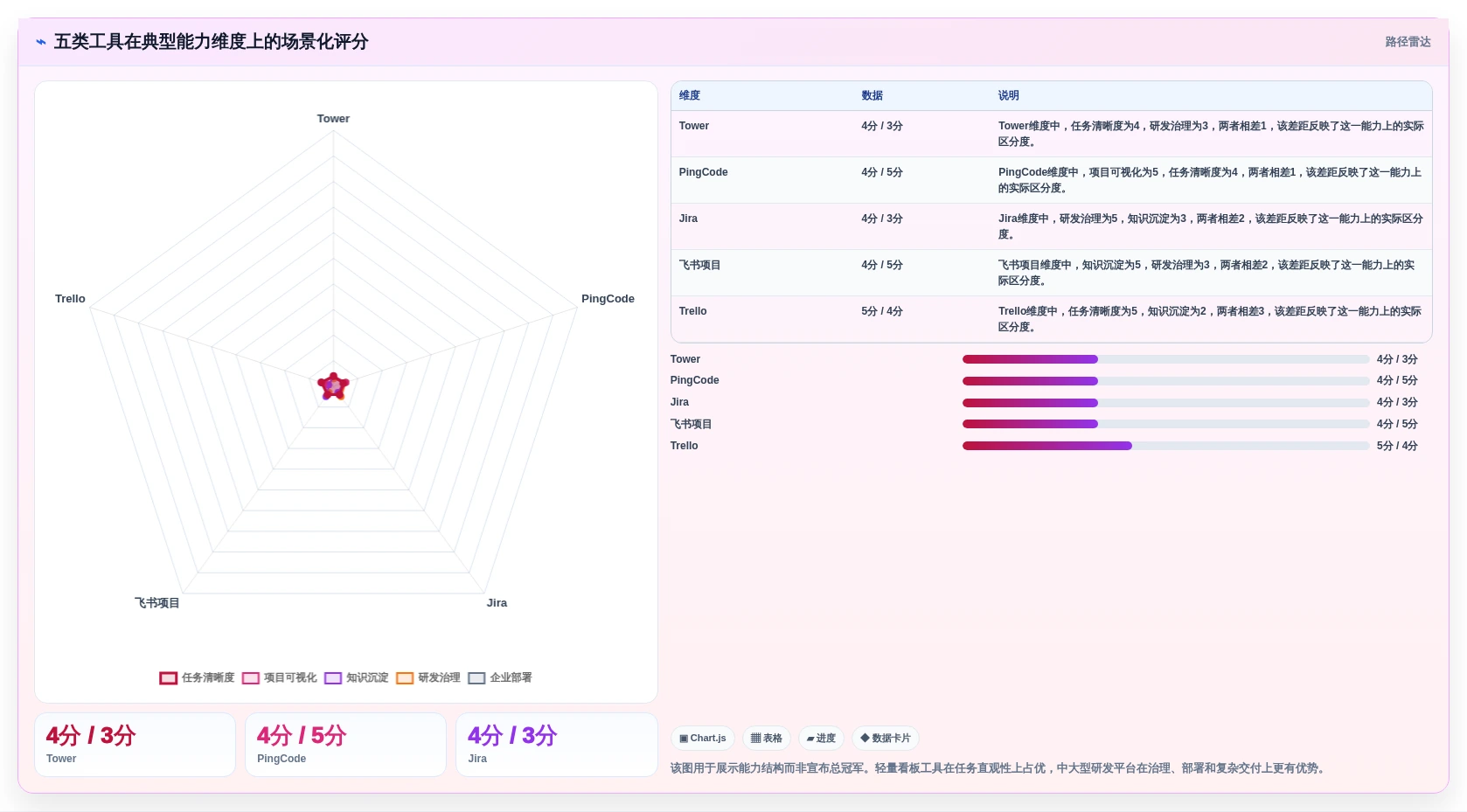Click the Trello radar axis label
This screenshot has width=1467, height=812.
70,299
